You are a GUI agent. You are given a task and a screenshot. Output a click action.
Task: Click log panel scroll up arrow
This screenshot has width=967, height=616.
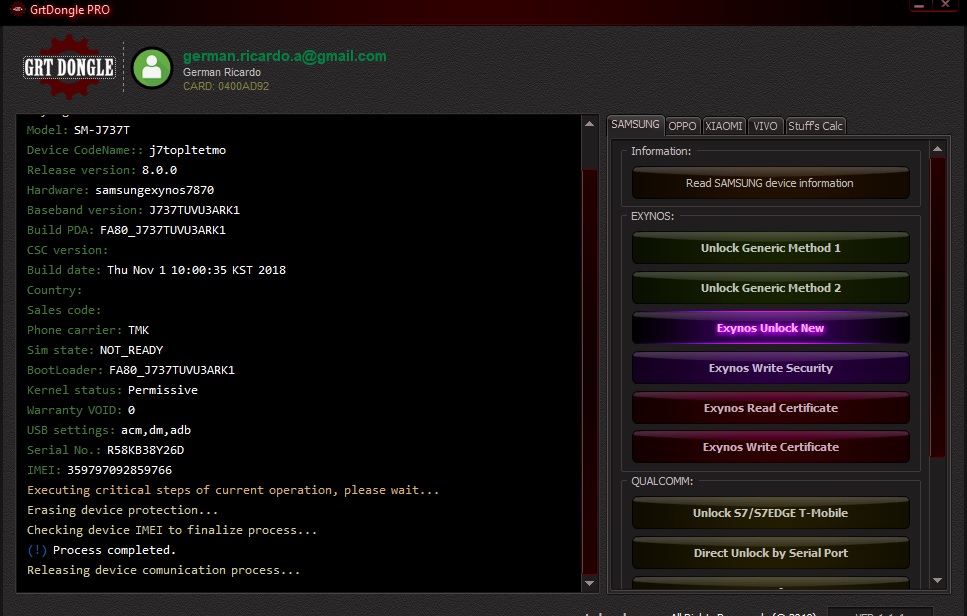coord(589,124)
